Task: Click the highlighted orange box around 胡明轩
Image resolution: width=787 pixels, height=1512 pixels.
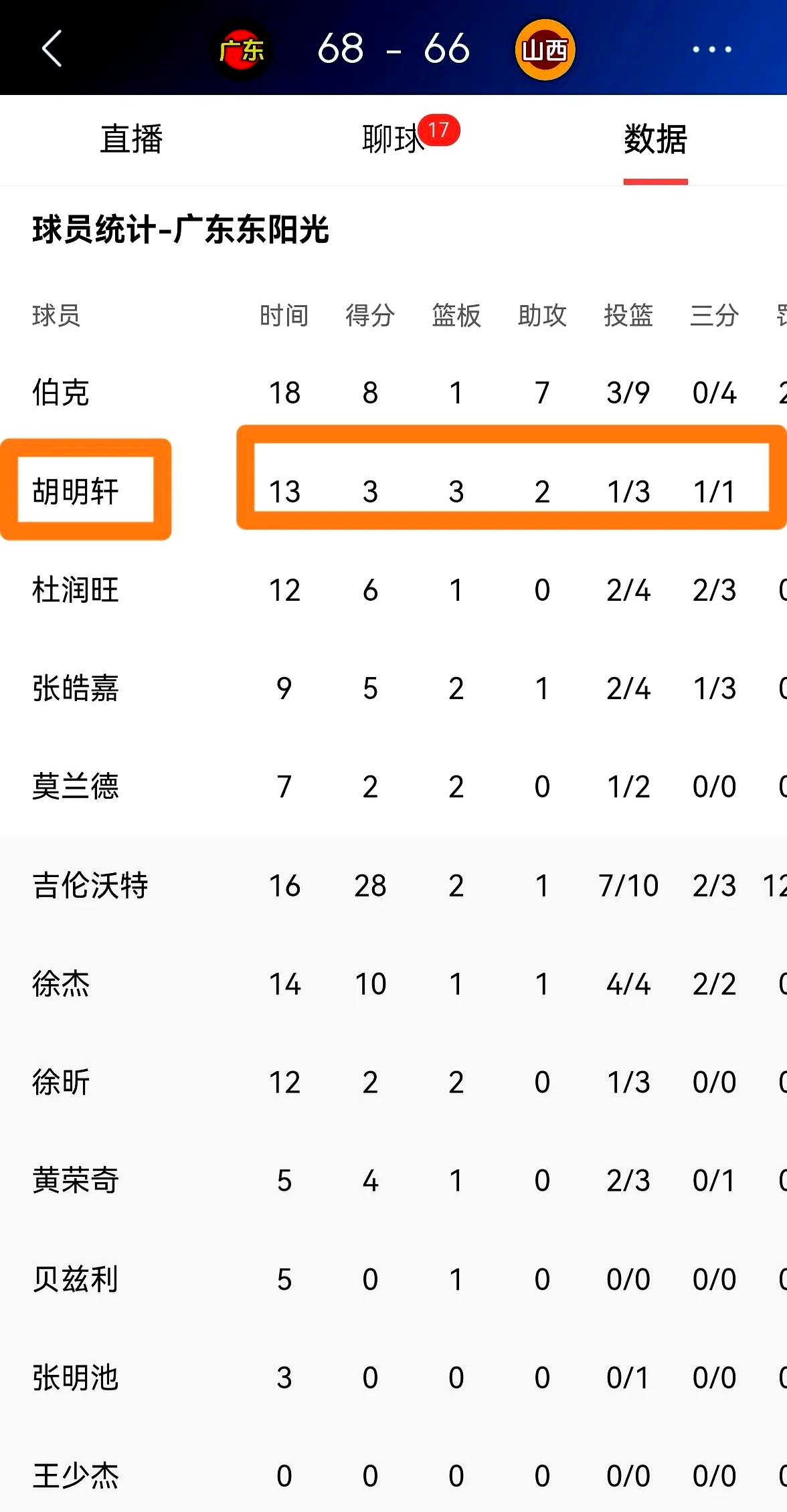Action: coord(86,489)
